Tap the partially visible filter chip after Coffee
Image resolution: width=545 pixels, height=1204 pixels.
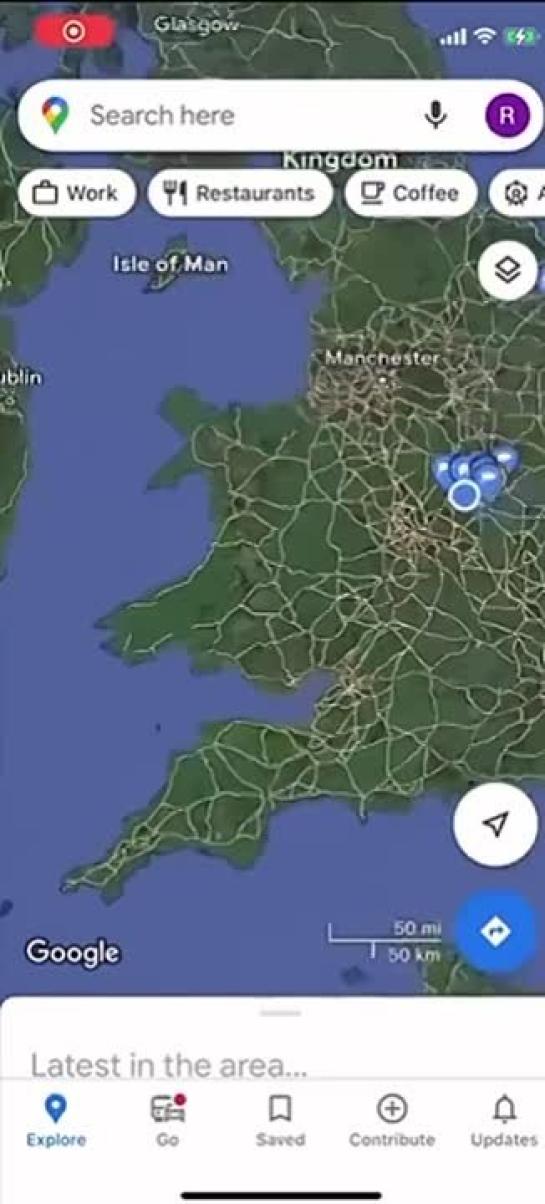(518, 193)
